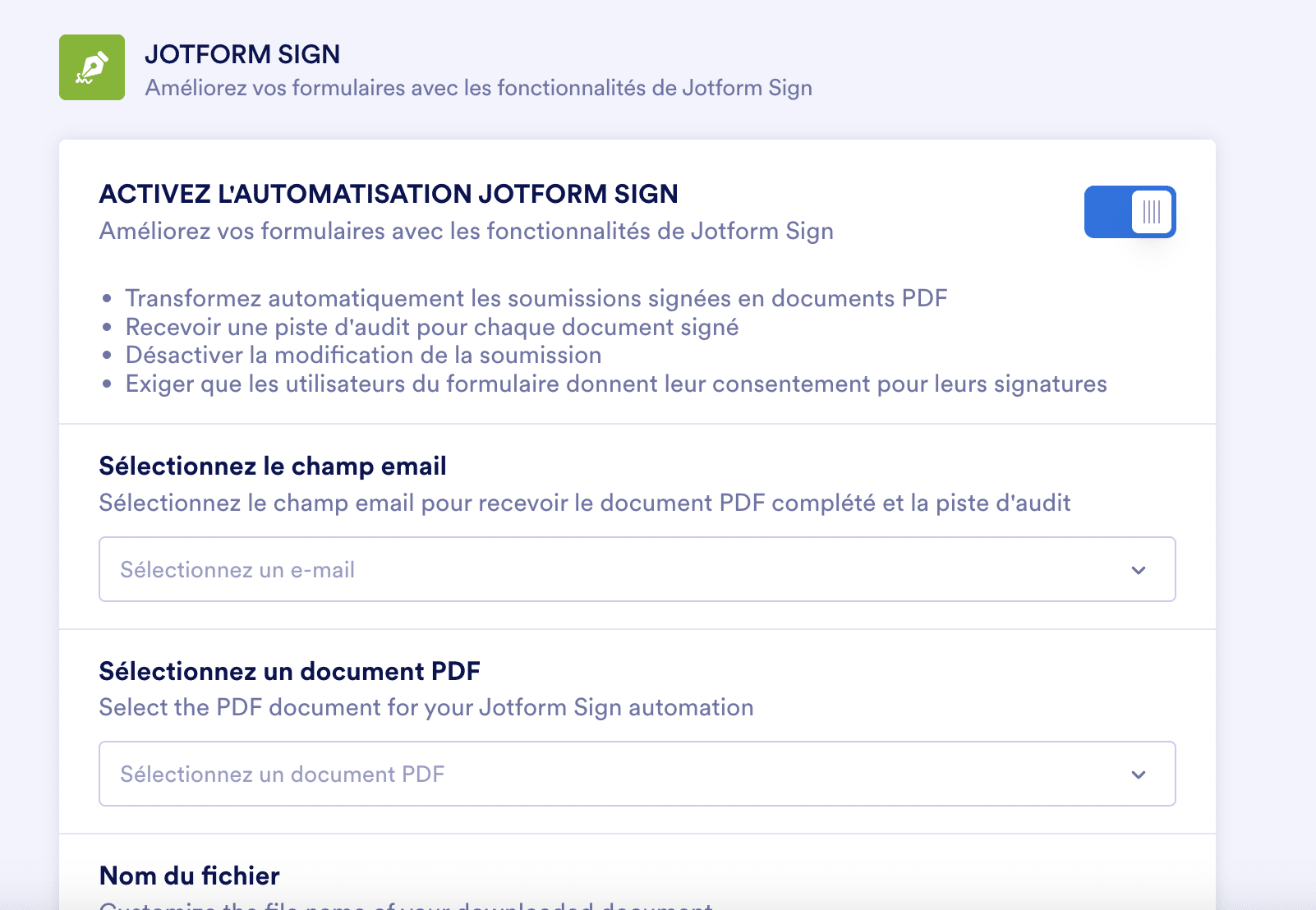1316x910 pixels.
Task: Click the email field description mentioning "piste d'audit"
Action: (x=584, y=503)
